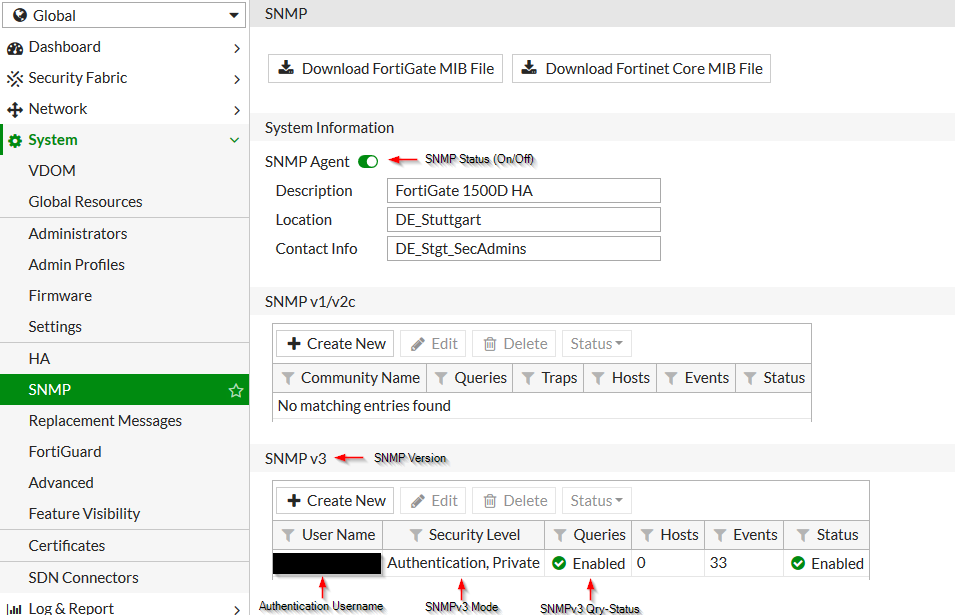Toggle the SNMP favorite star

click(236, 390)
